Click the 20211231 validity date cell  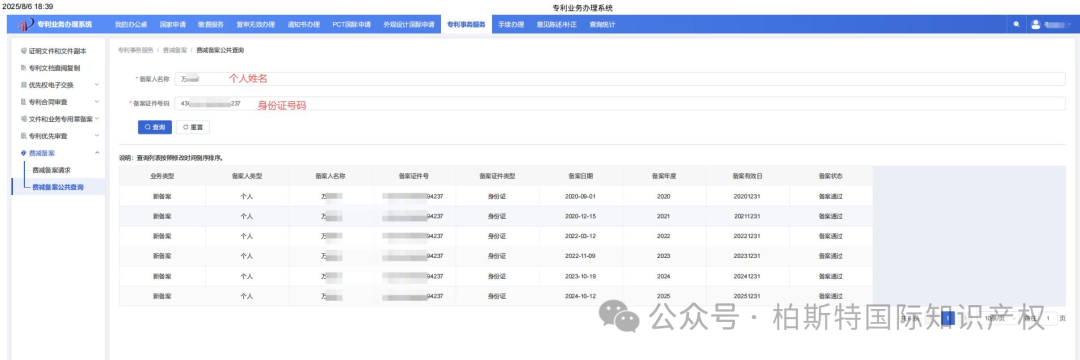click(747, 216)
